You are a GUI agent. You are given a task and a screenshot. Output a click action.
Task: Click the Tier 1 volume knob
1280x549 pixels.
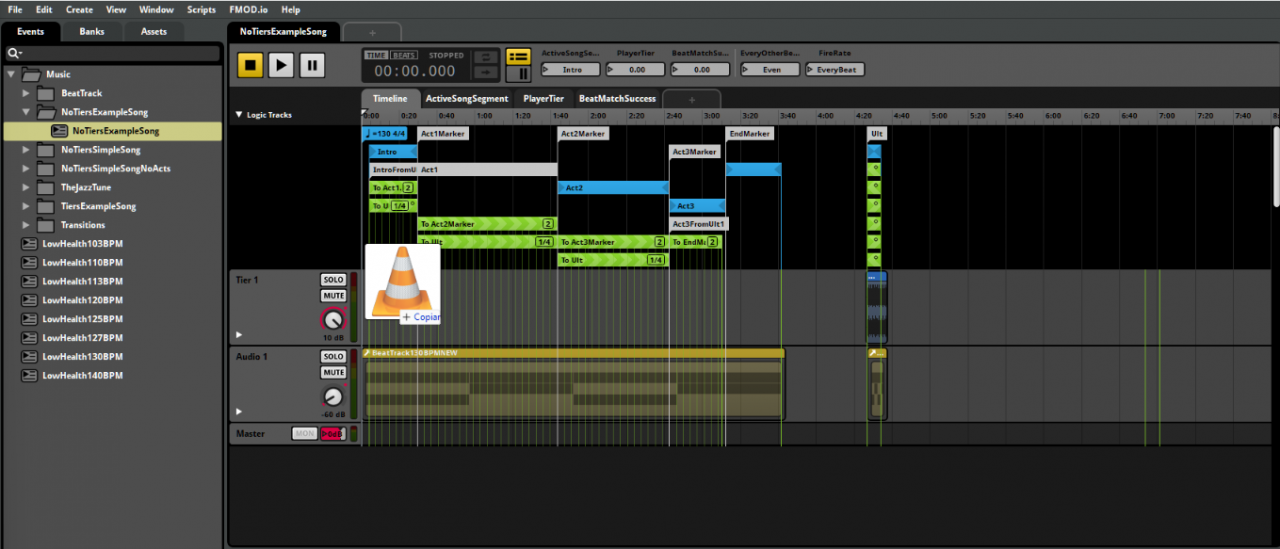(333, 320)
